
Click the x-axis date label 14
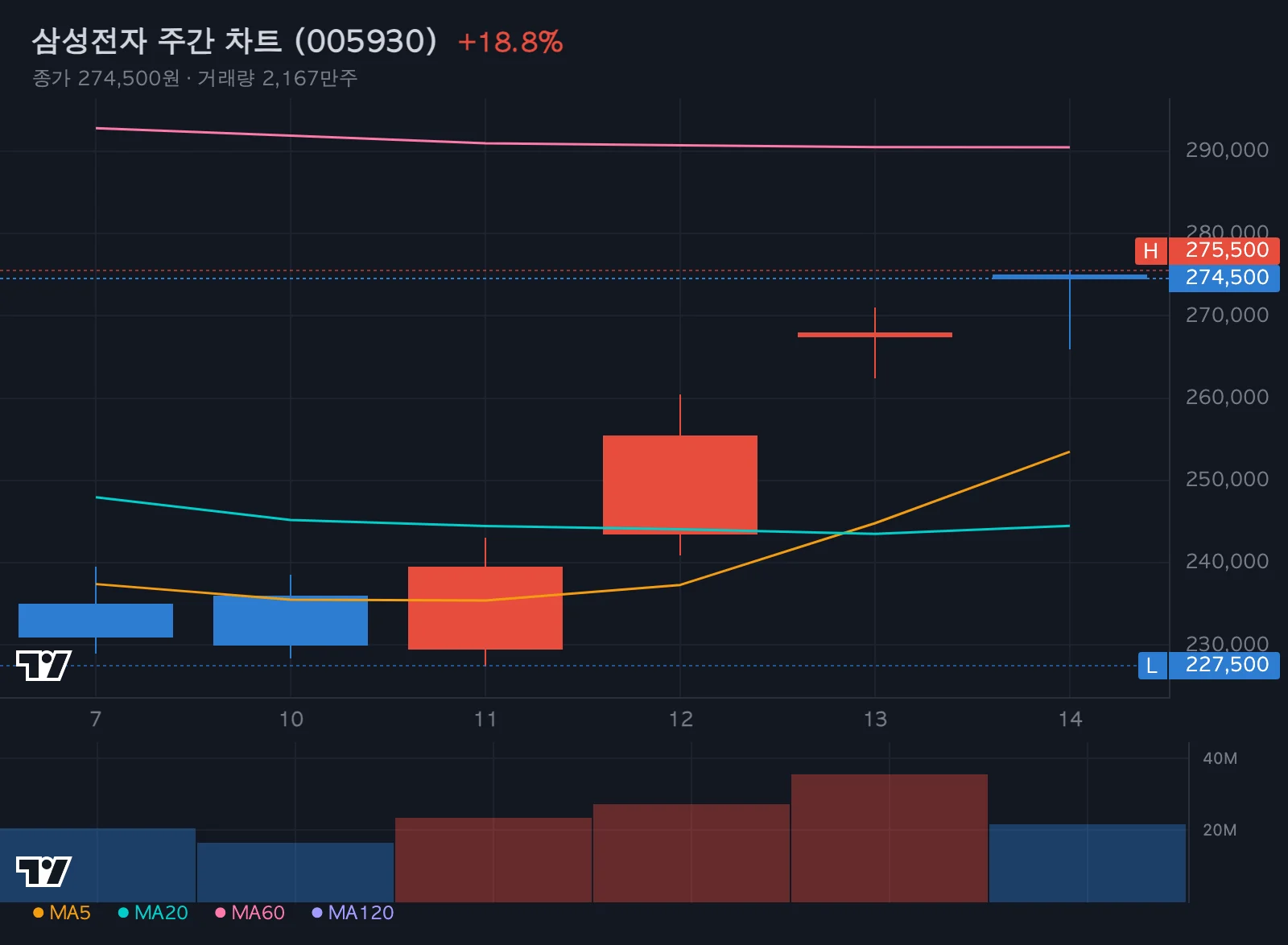tap(1070, 719)
